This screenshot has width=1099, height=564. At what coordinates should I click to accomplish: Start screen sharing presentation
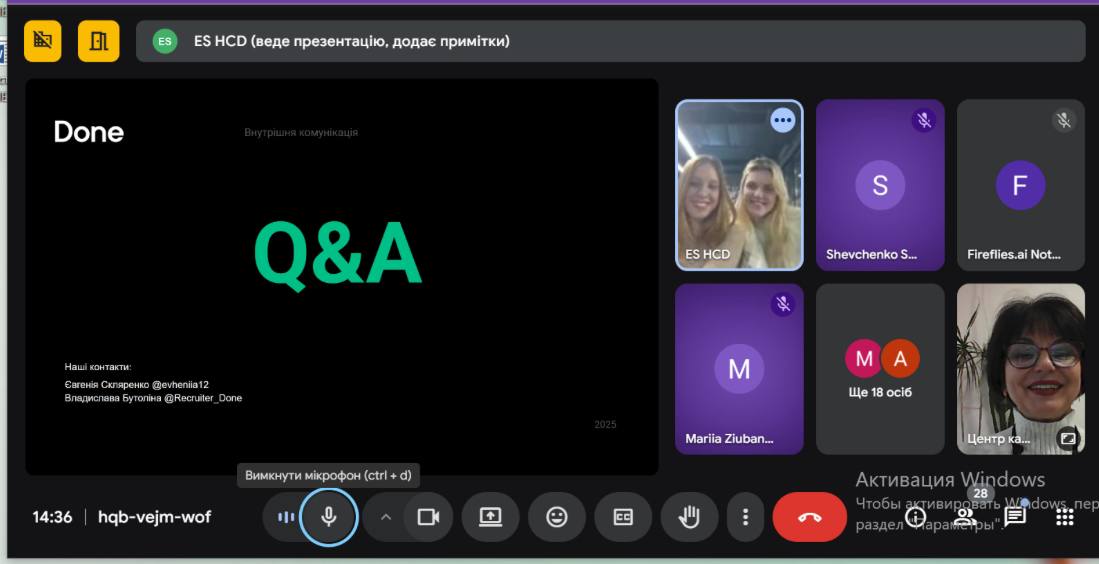click(x=490, y=517)
